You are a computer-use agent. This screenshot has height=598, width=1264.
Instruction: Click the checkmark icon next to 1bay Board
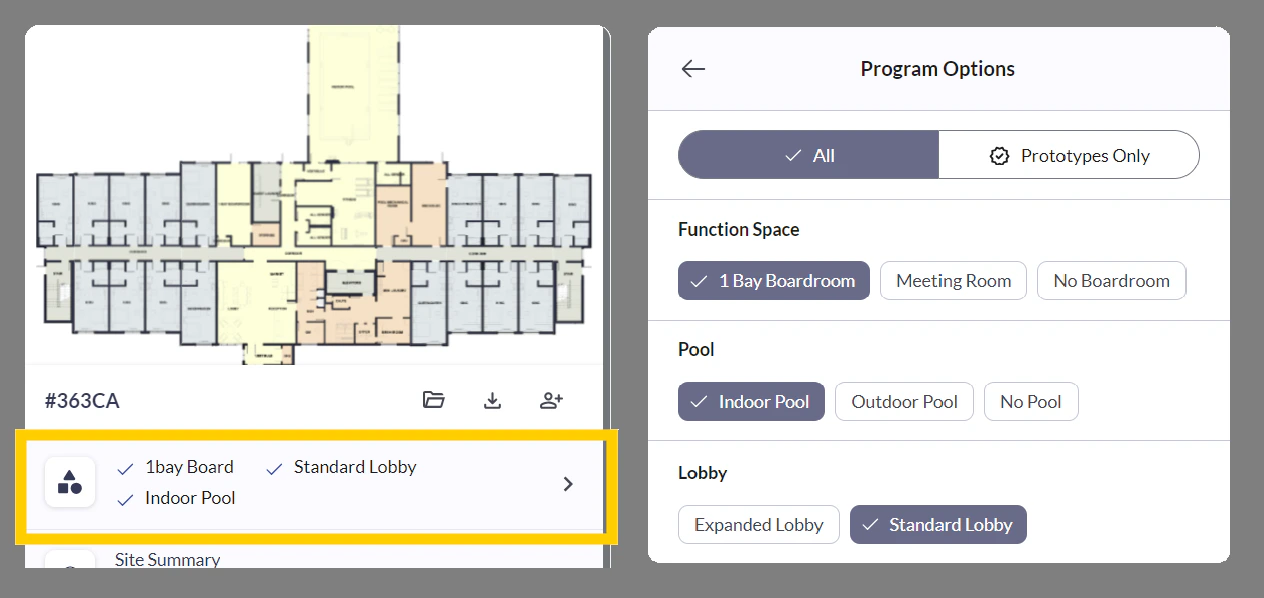[x=125, y=467]
